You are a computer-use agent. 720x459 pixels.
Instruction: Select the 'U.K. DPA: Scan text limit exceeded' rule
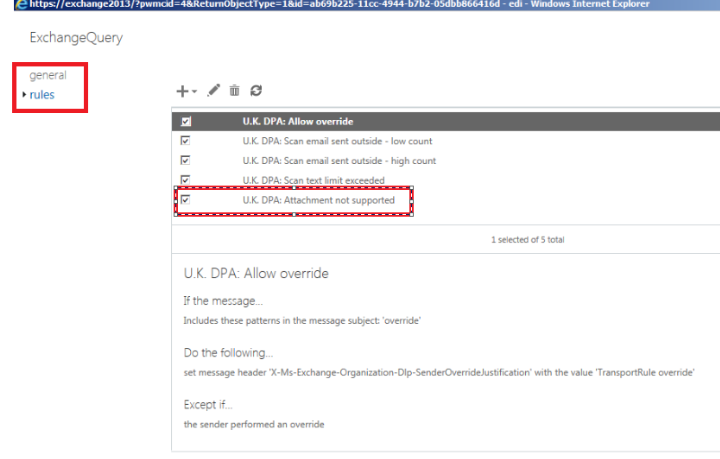coord(313,180)
